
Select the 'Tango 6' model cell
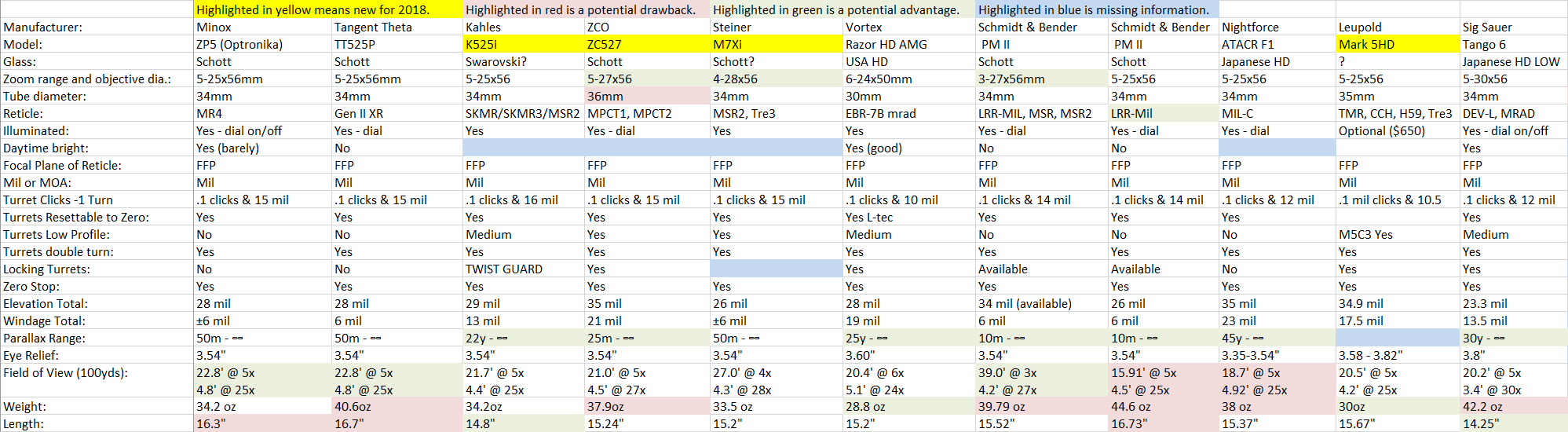coord(1514,44)
